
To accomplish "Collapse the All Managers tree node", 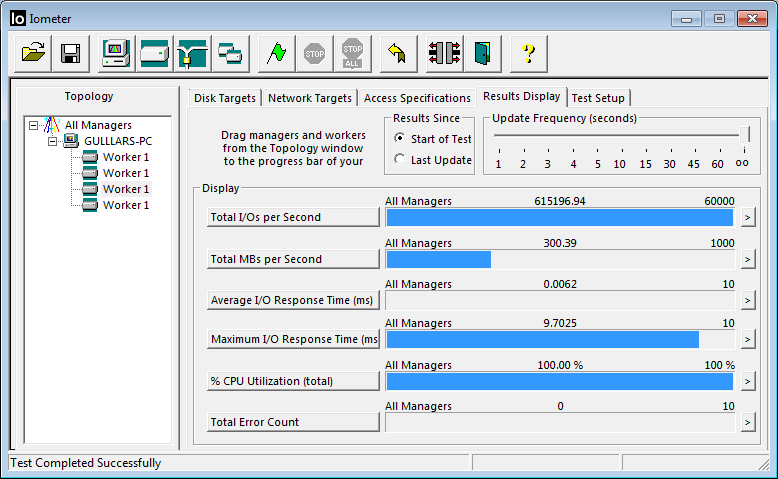I will click(34, 126).
